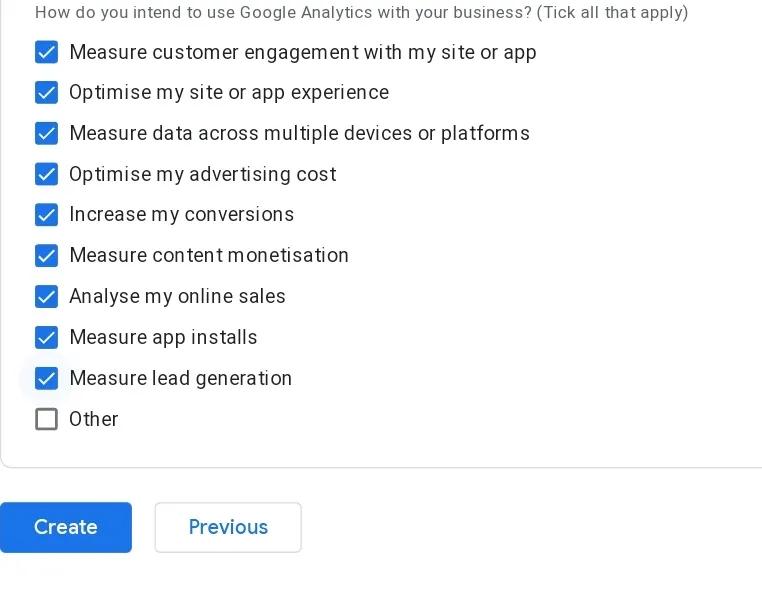Untick the Measure customer engagement checkbox

pyautogui.click(x=47, y=52)
